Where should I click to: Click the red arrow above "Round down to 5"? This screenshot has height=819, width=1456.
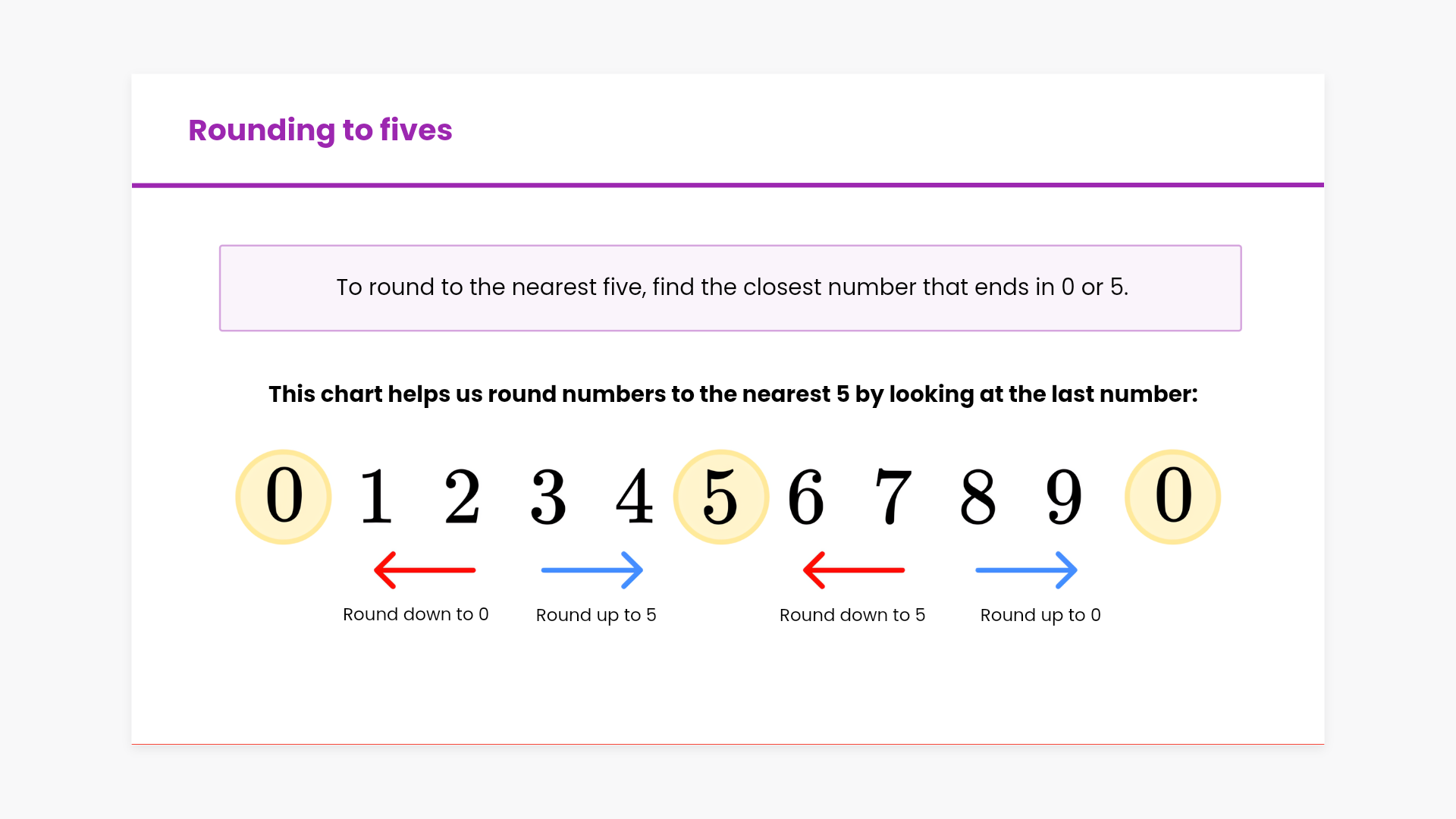pyautogui.click(x=854, y=570)
